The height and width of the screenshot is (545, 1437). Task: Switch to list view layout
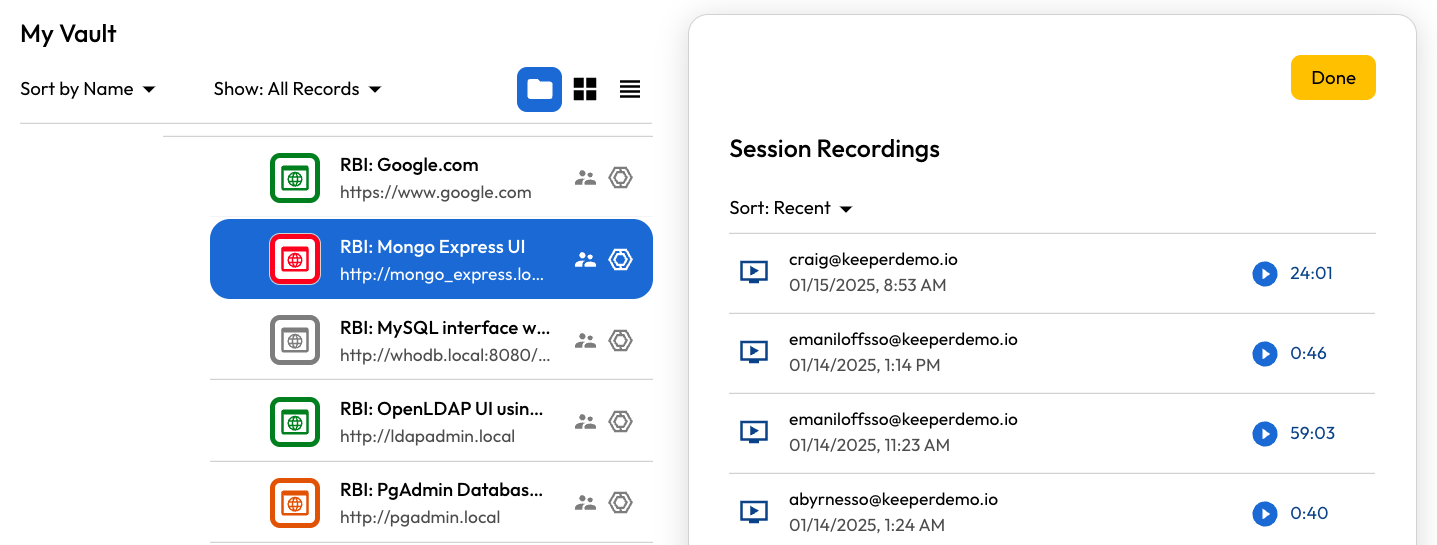[629, 90]
